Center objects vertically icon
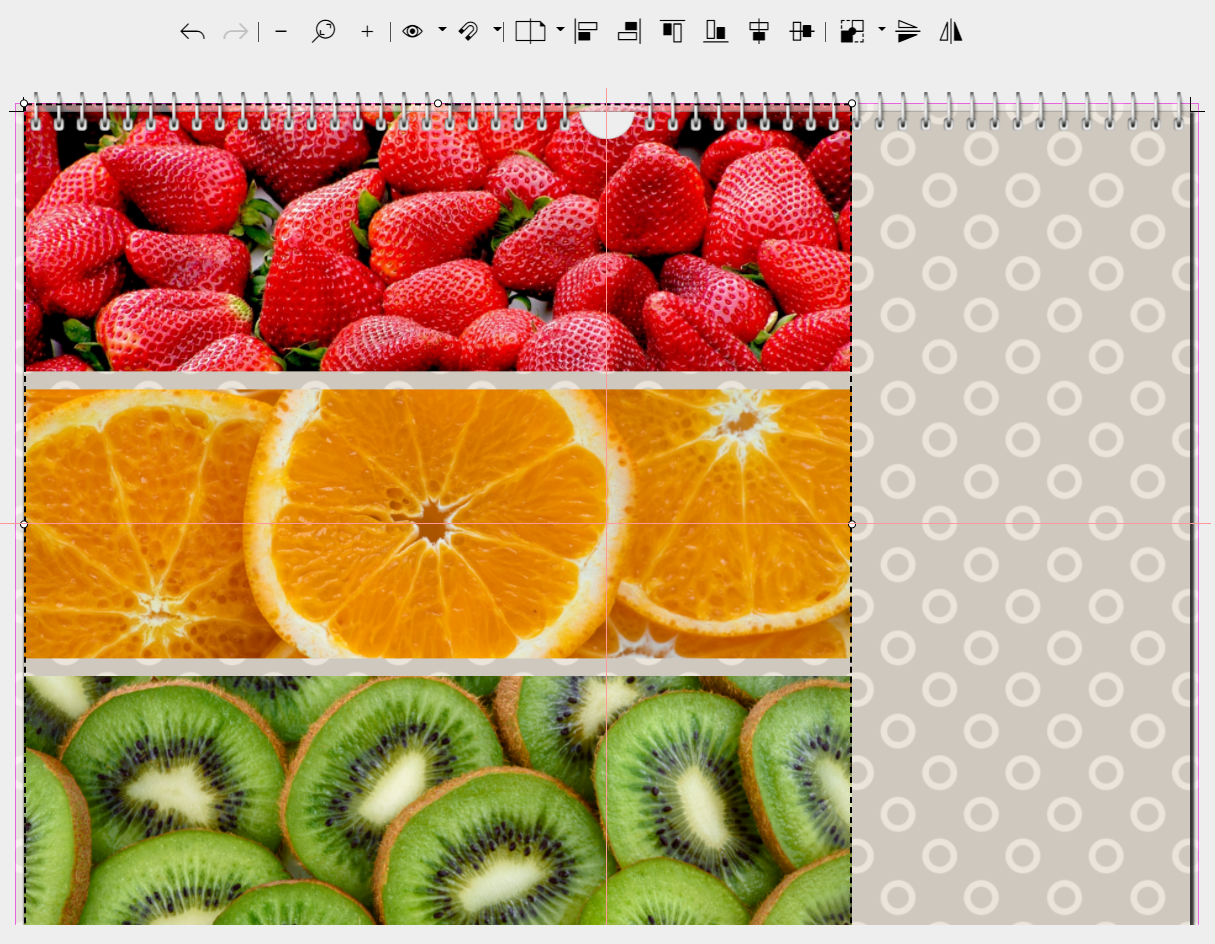The image size is (1215, 944). 802,32
